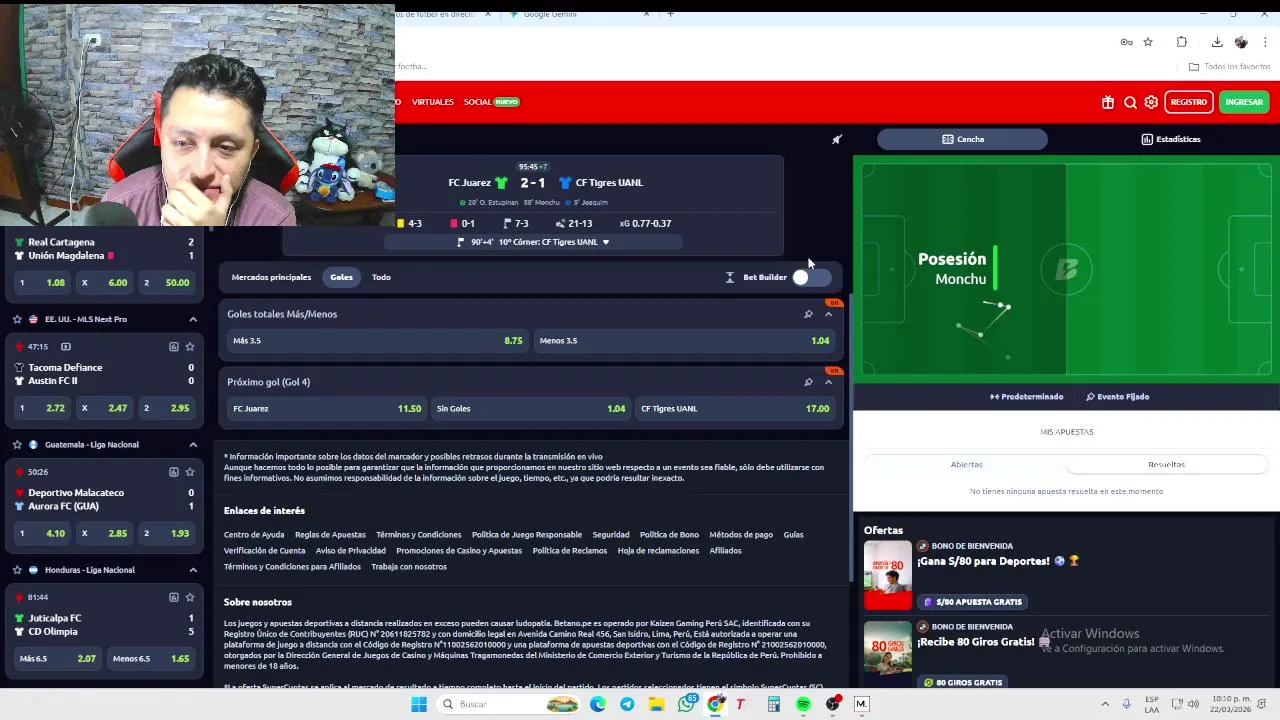Collapse the Honduras - Liga Nacional section
This screenshot has height=720, width=1280.
tap(193, 570)
